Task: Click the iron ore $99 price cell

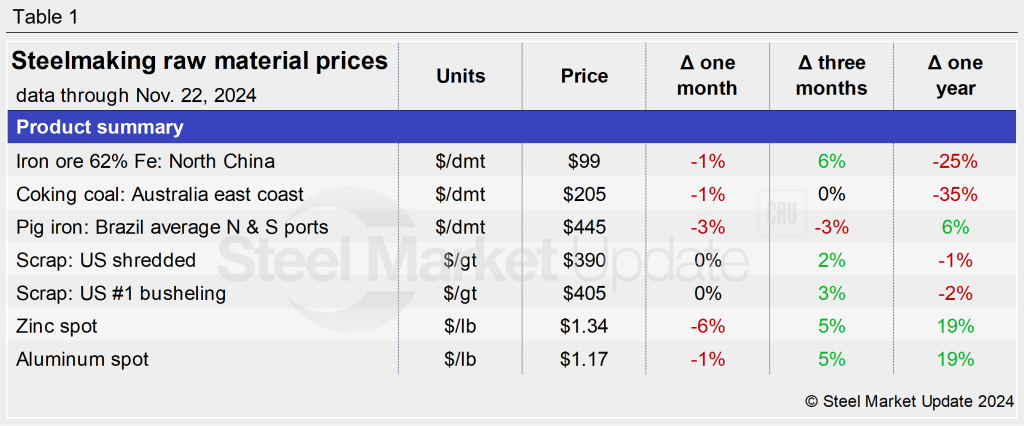Action: click(584, 161)
